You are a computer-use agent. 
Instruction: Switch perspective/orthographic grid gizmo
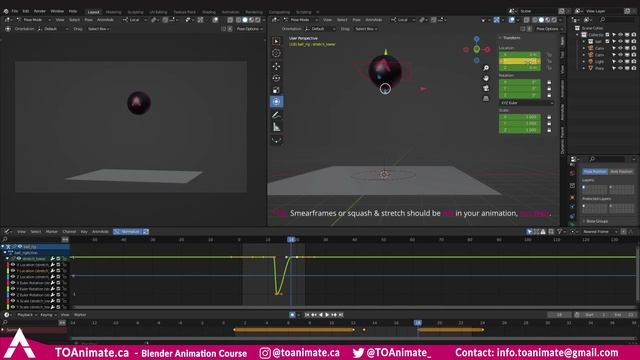point(486,98)
